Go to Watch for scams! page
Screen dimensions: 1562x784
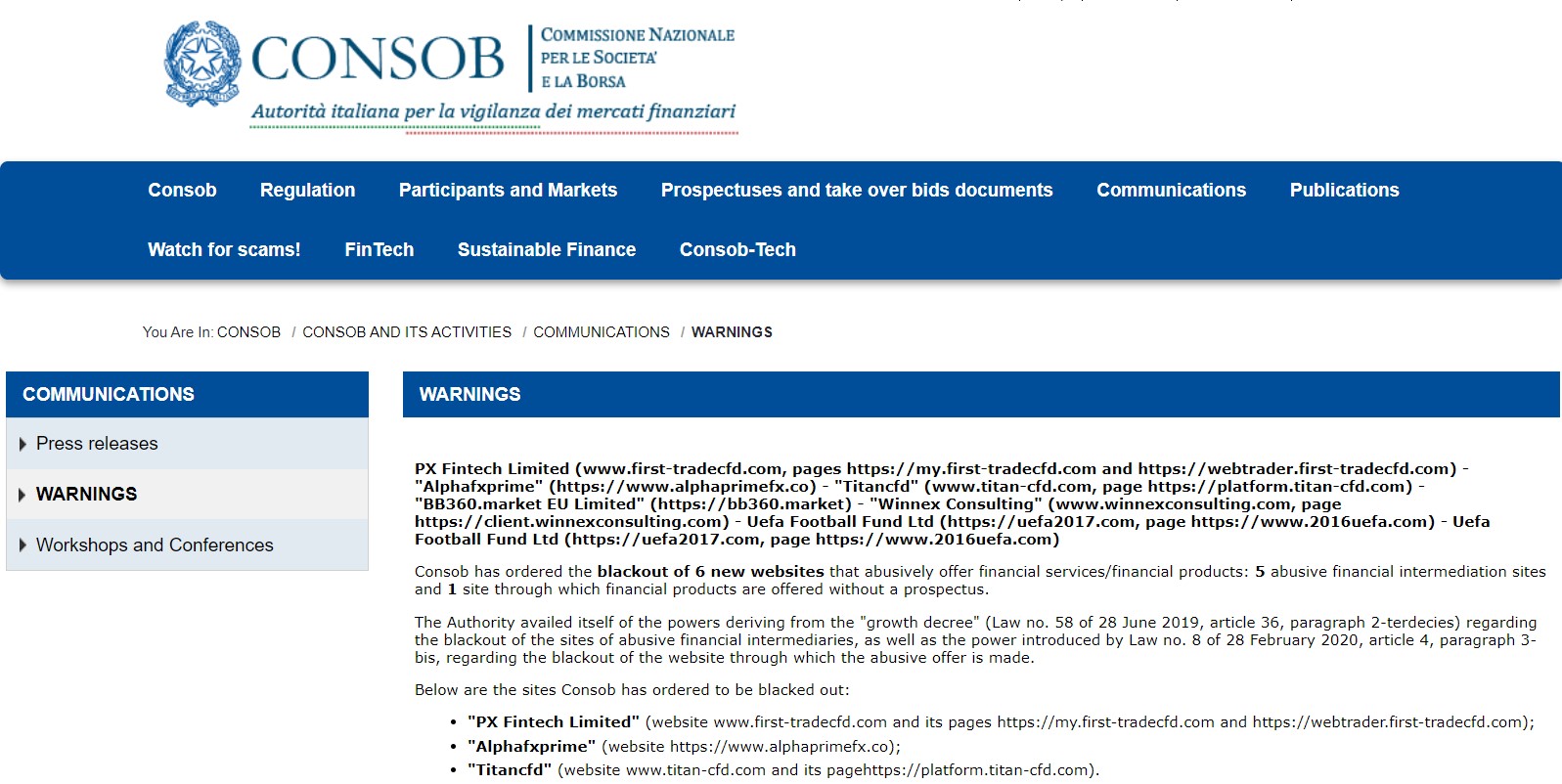[x=224, y=250]
